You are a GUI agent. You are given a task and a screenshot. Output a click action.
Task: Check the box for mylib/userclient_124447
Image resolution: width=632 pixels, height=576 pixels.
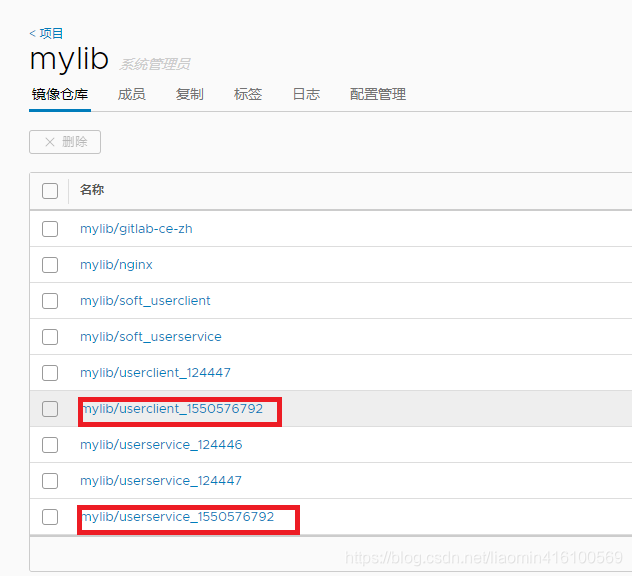tap(50, 373)
